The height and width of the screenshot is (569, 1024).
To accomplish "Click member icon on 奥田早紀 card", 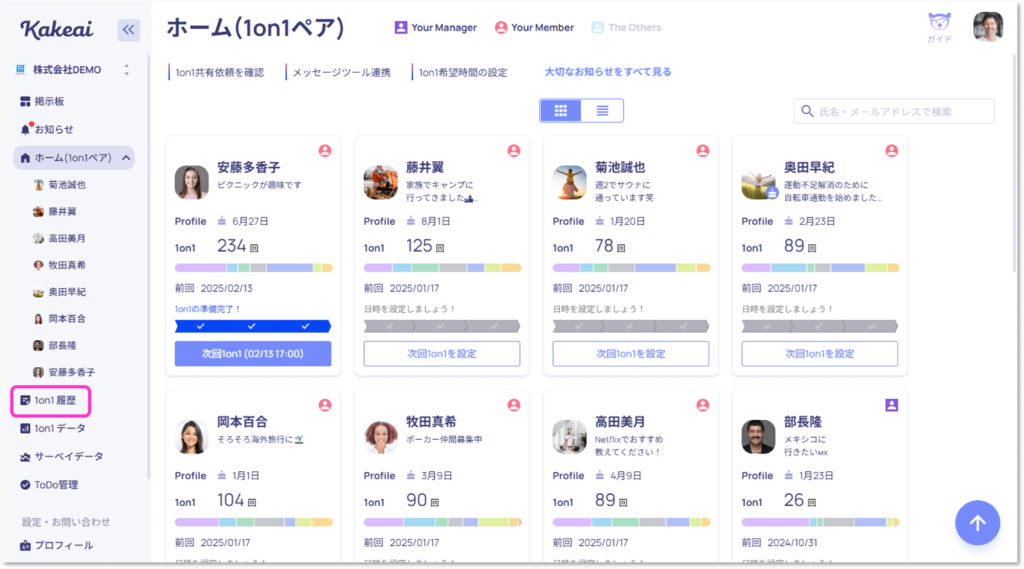I will pyautogui.click(x=891, y=151).
